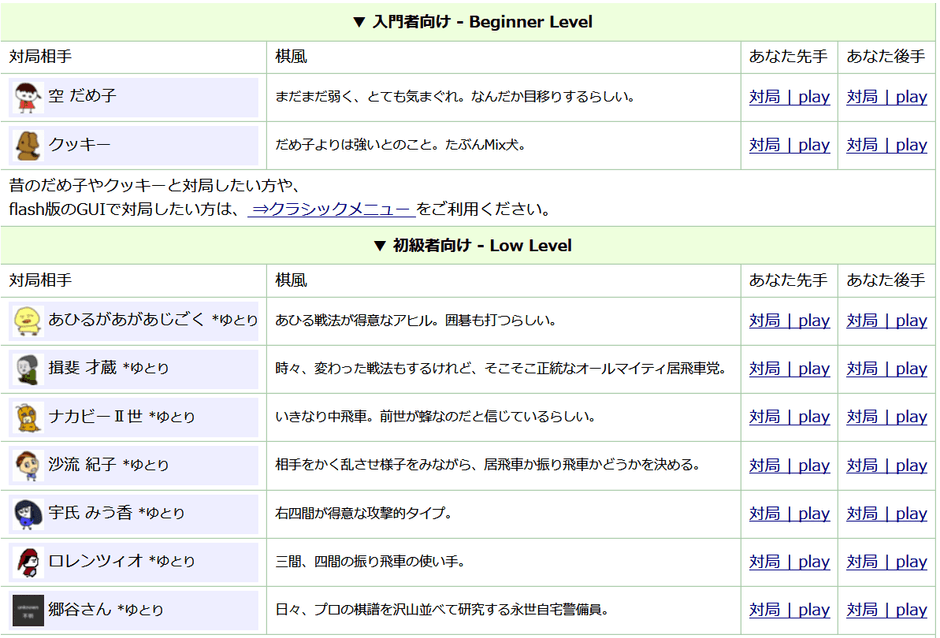Choose あなた後手 play link for 沙流 紀子
940x638 pixels.
[886, 465]
